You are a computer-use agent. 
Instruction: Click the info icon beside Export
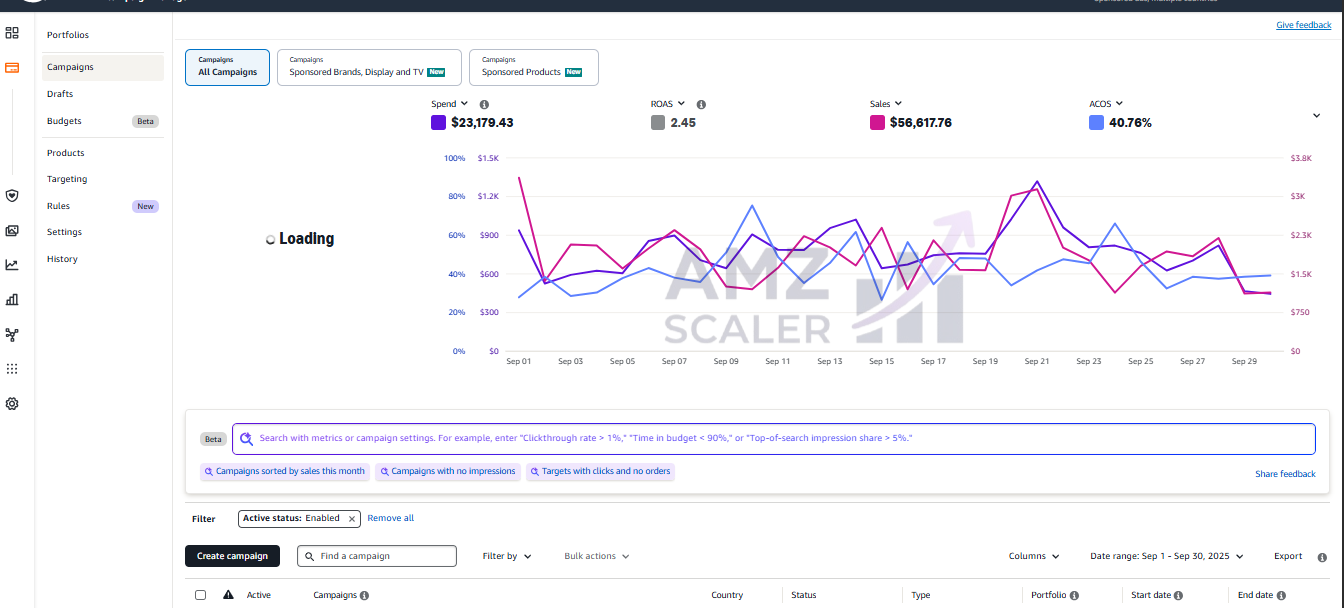1322,557
